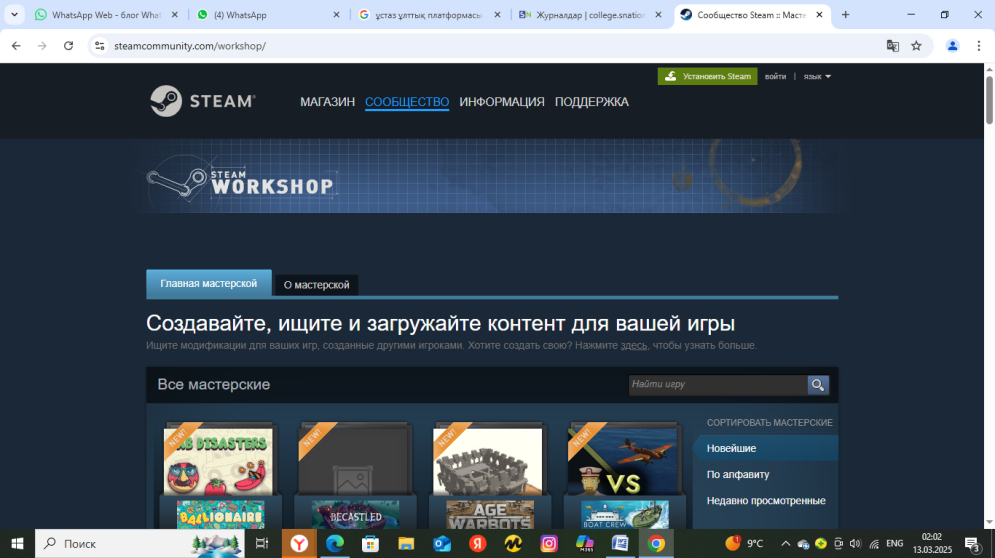The height and width of the screenshot is (558, 995).
Task: View site information icon in address bar
Action: tap(100, 46)
